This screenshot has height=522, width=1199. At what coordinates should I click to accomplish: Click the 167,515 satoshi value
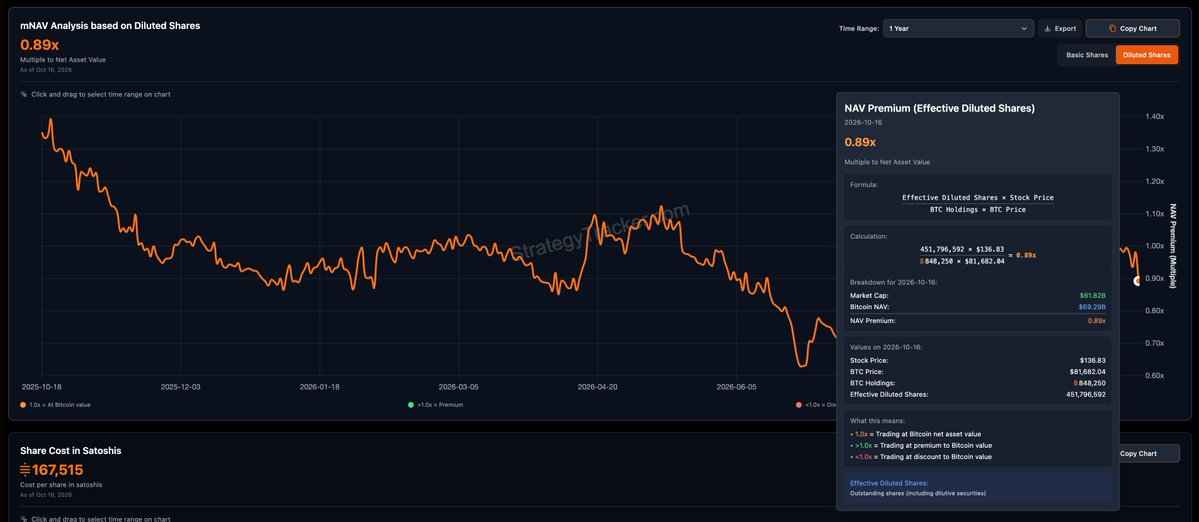click(x=57, y=470)
